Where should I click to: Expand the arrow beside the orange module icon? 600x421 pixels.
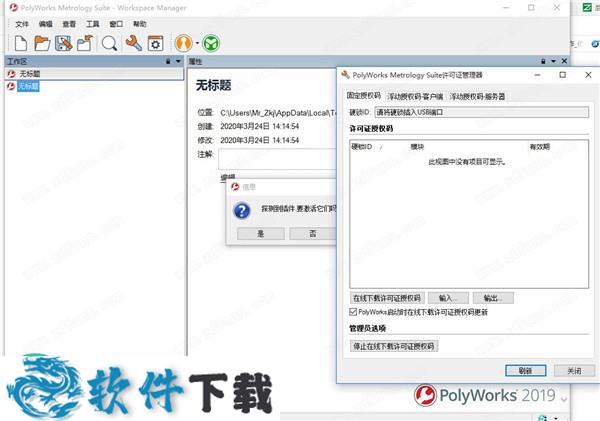(x=197, y=43)
